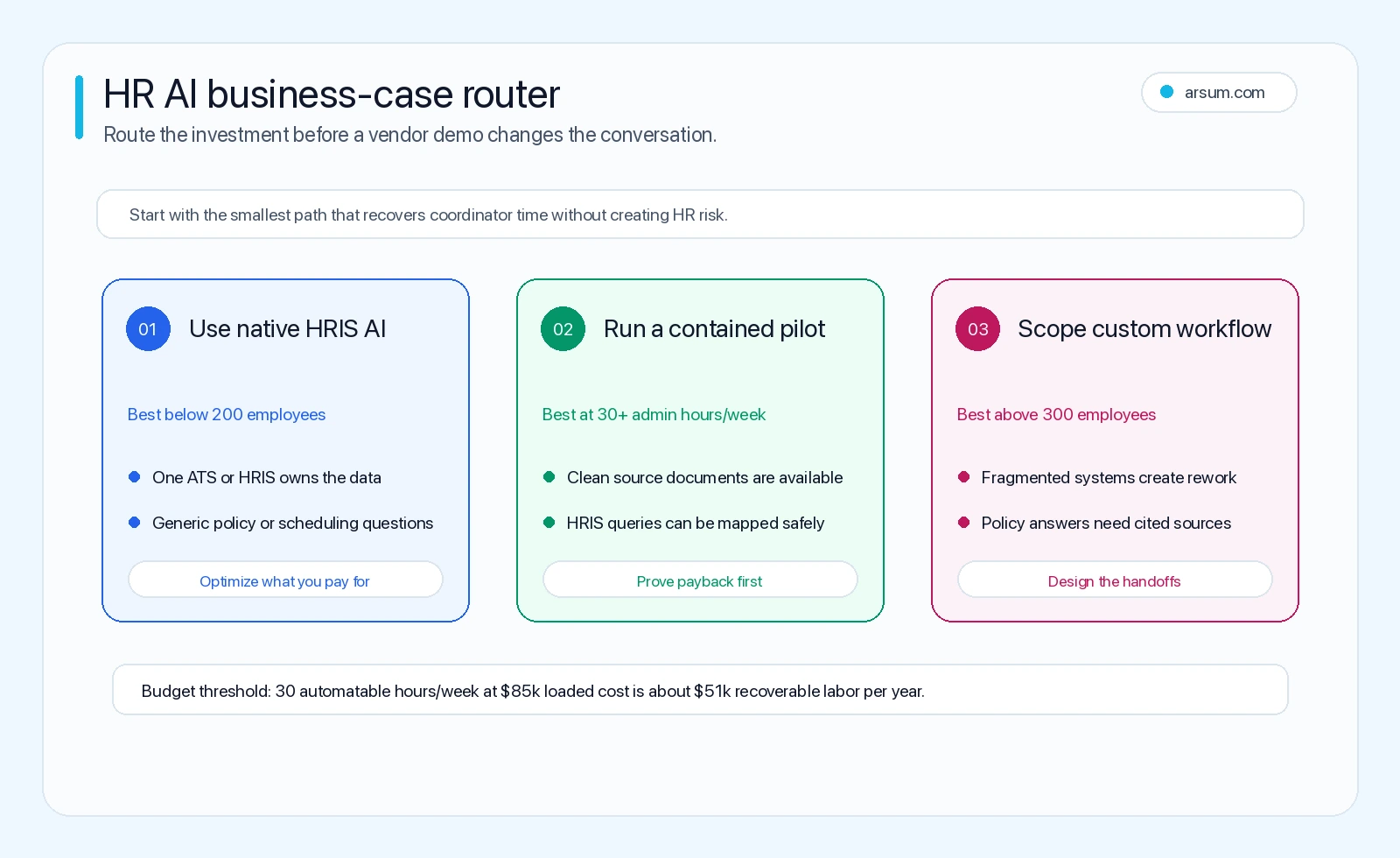Select the Use native HRIS AI heading
1400x858 pixels.
point(287,329)
